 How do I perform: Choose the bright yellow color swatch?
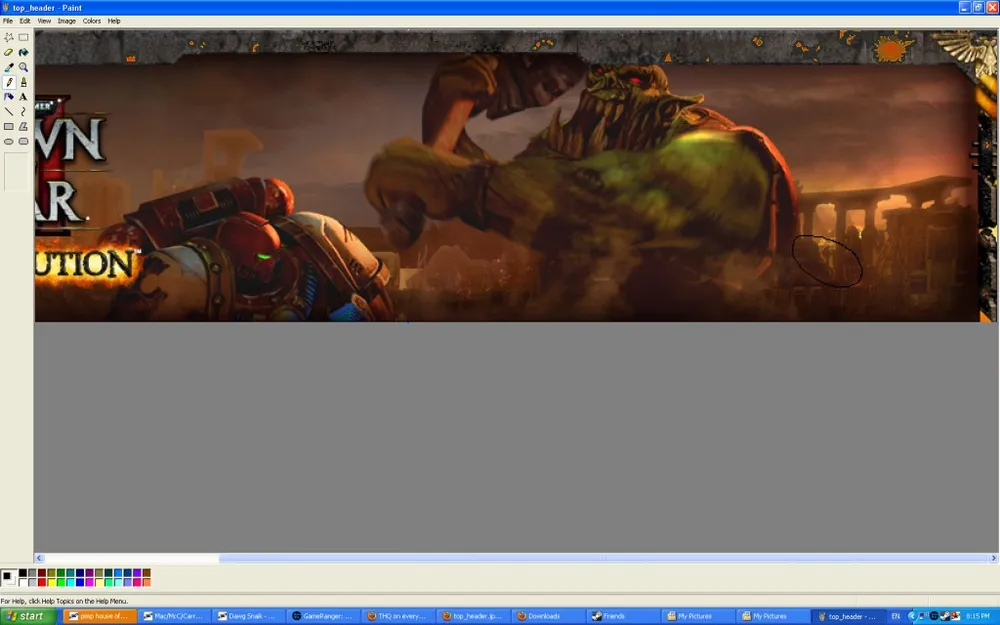click(x=52, y=582)
